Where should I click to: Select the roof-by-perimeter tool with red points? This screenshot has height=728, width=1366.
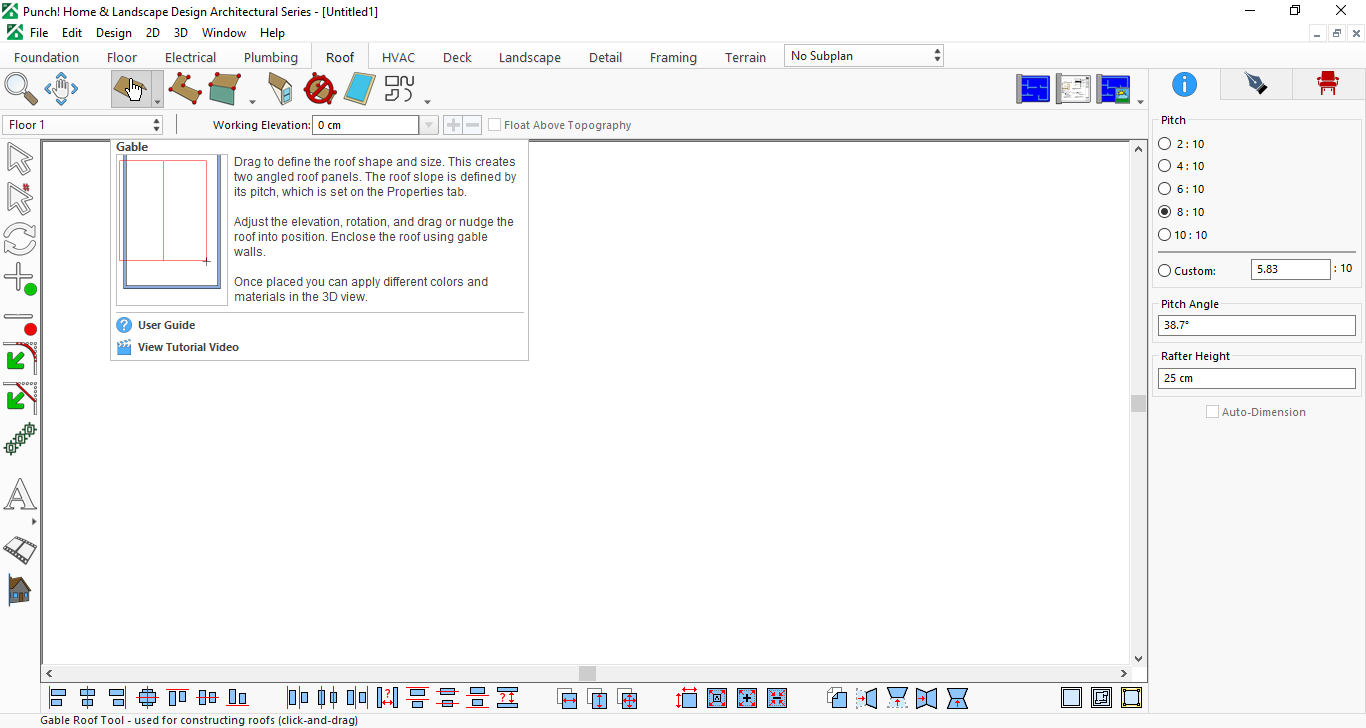186,89
